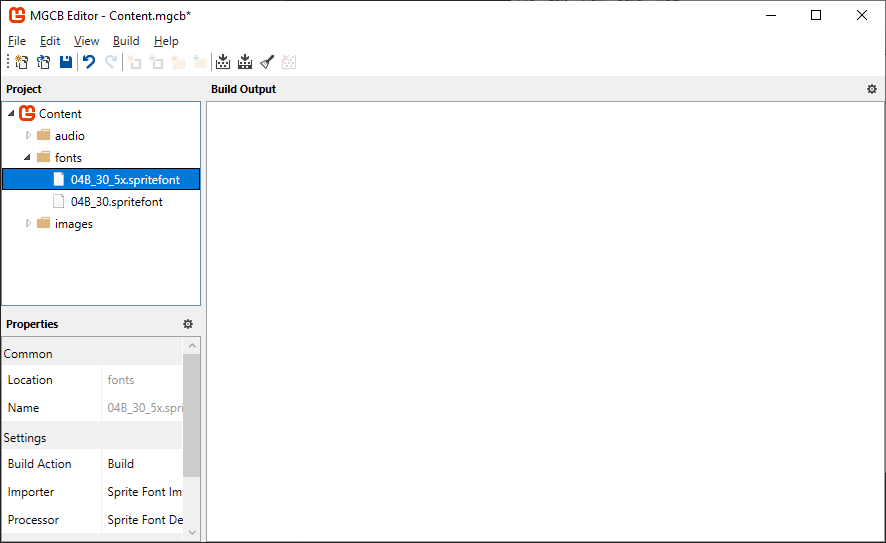Create a new project with the New toolbar icon
The width and height of the screenshot is (886, 543).
pyautogui.click(x=21, y=62)
